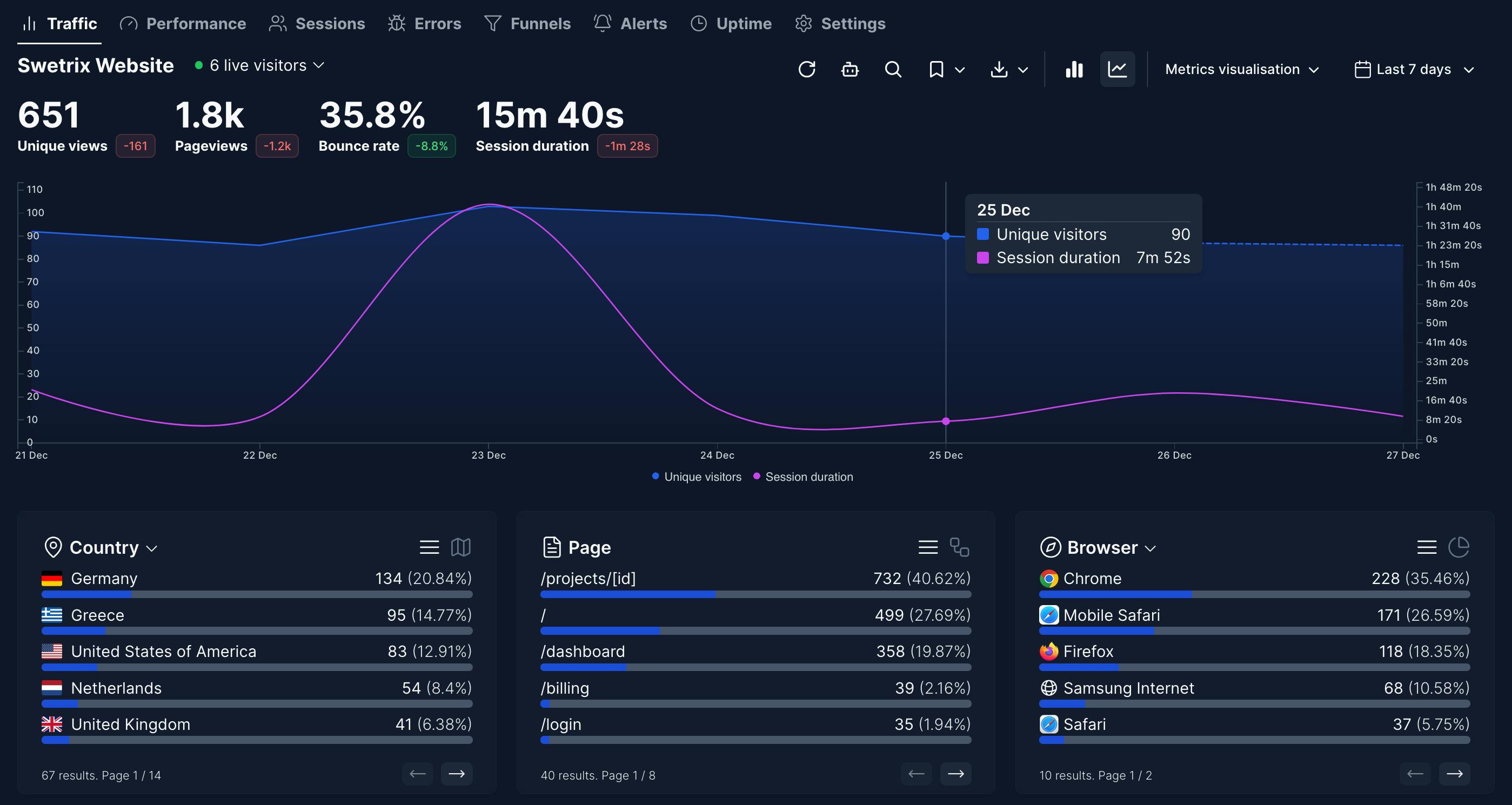The height and width of the screenshot is (805, 1512).
Task: Click the Location pin icon in Country panel
Action: (x=53, y=547)
